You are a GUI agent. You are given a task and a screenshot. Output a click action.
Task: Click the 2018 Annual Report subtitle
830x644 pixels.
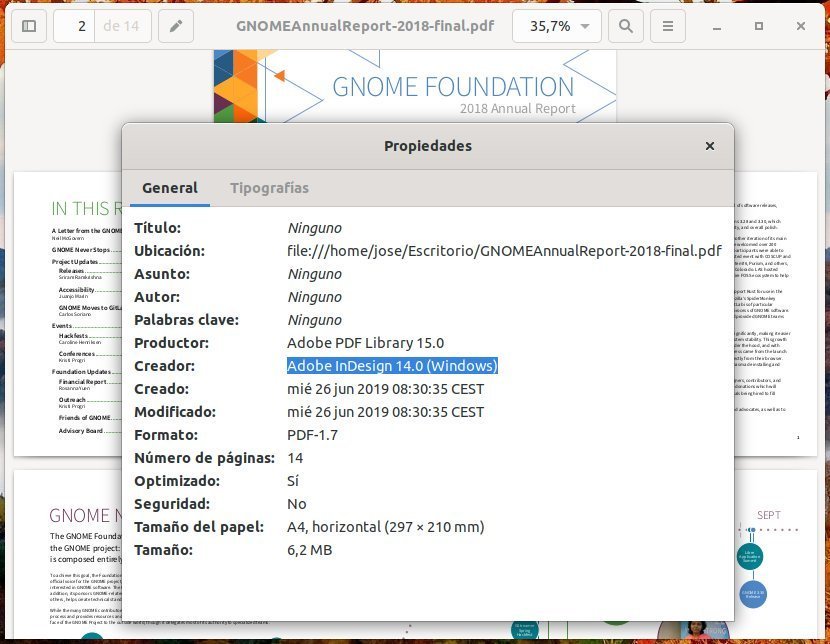[517, 108]
